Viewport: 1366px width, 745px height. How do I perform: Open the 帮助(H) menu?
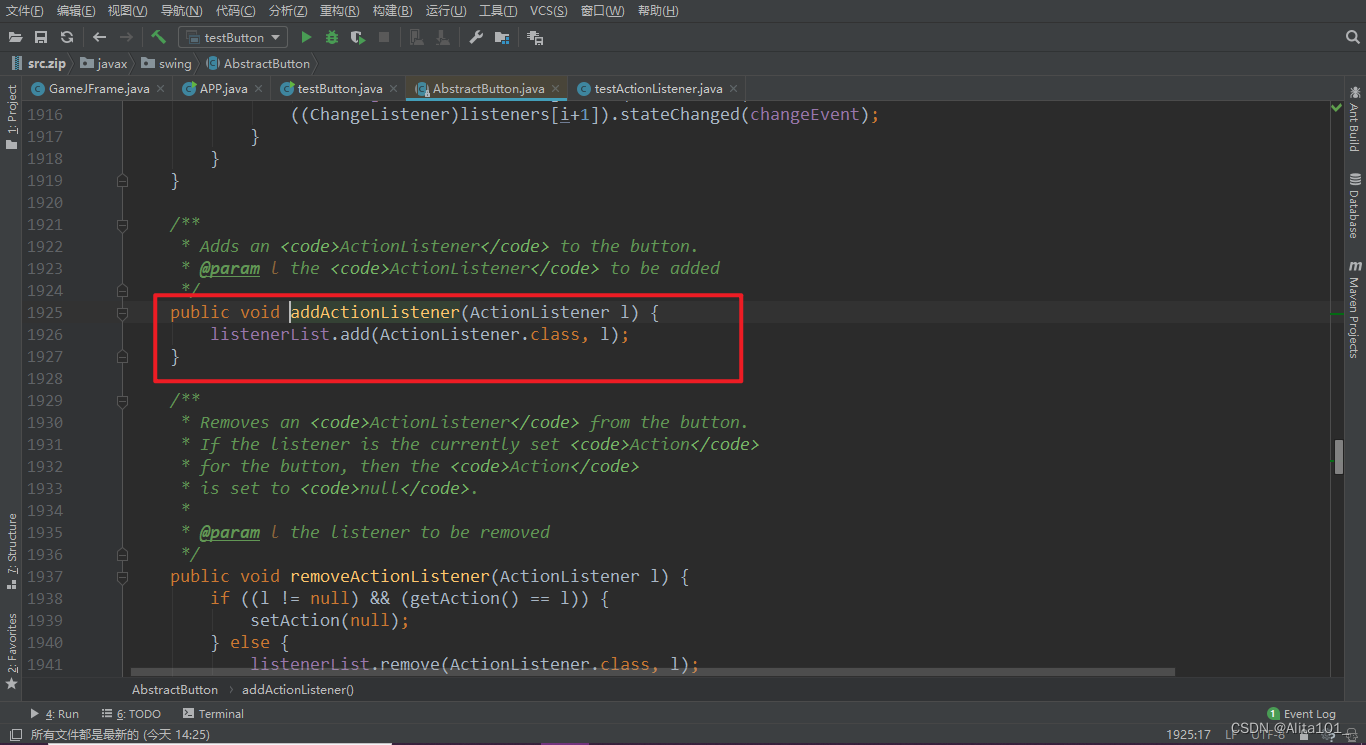[657, 11]
